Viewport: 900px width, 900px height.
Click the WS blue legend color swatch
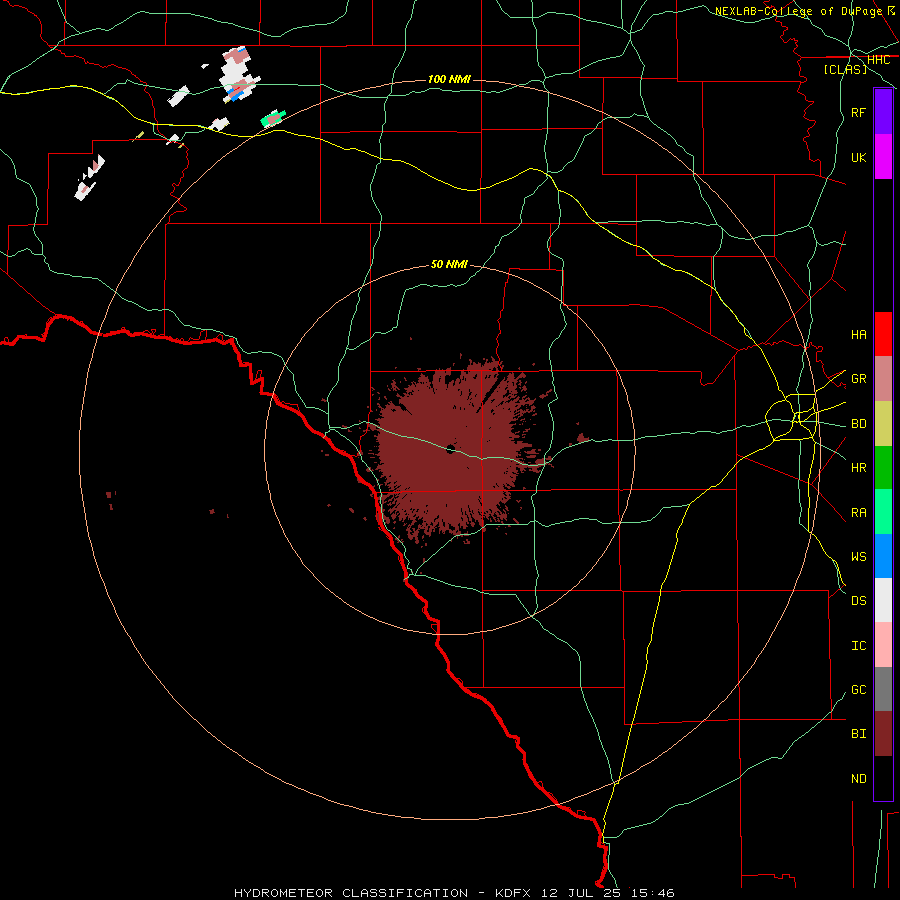pyautogui.click(x=883, y=556)
